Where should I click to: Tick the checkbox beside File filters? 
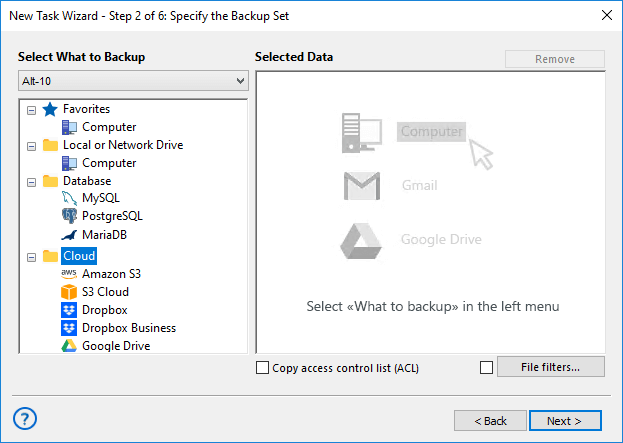(x=487, y=368)
